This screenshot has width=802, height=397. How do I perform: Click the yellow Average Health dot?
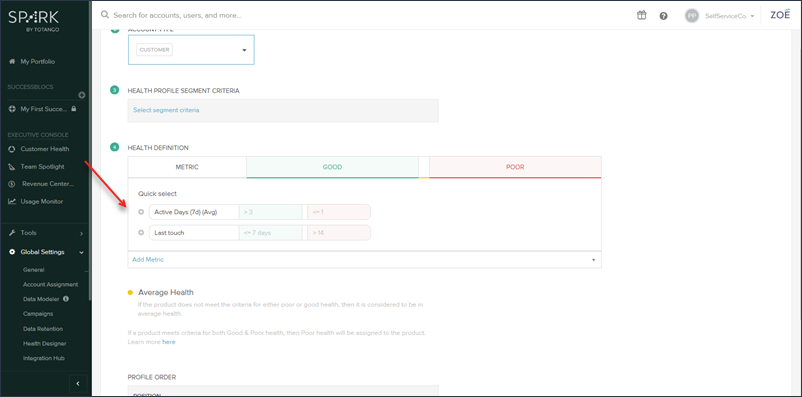coord(130,293)
